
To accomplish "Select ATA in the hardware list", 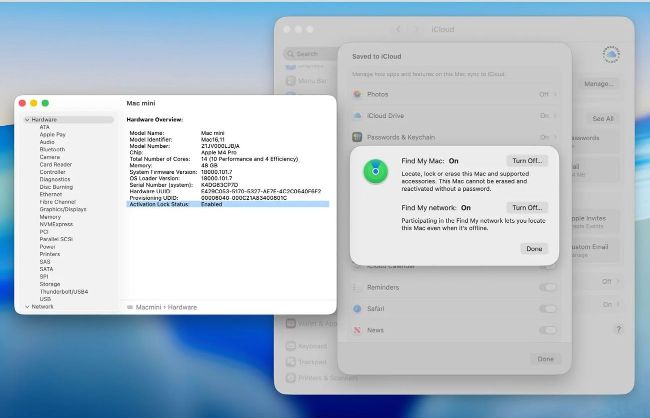I will click(x=44, y=127).
